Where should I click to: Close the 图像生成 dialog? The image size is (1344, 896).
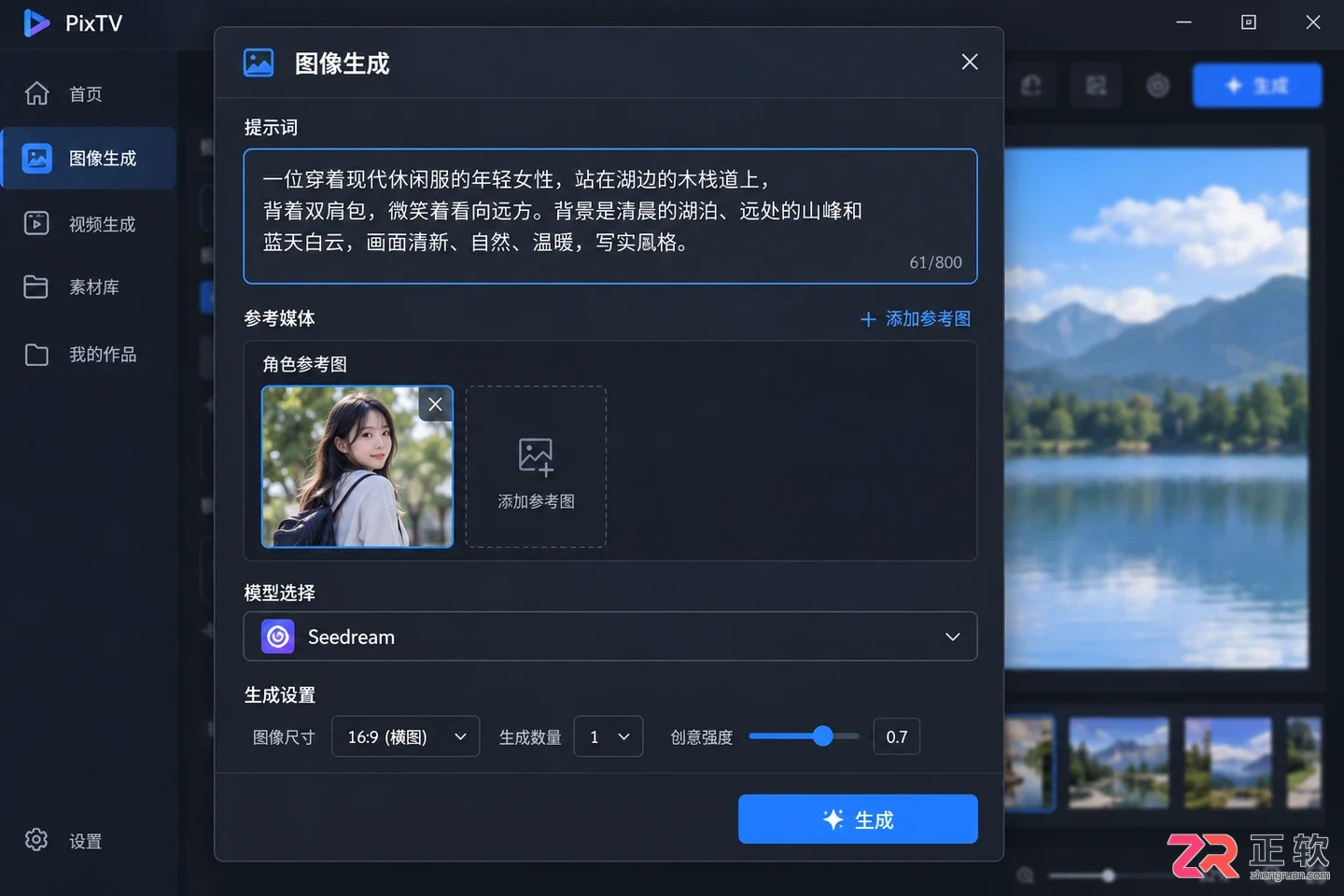[970, 62]
